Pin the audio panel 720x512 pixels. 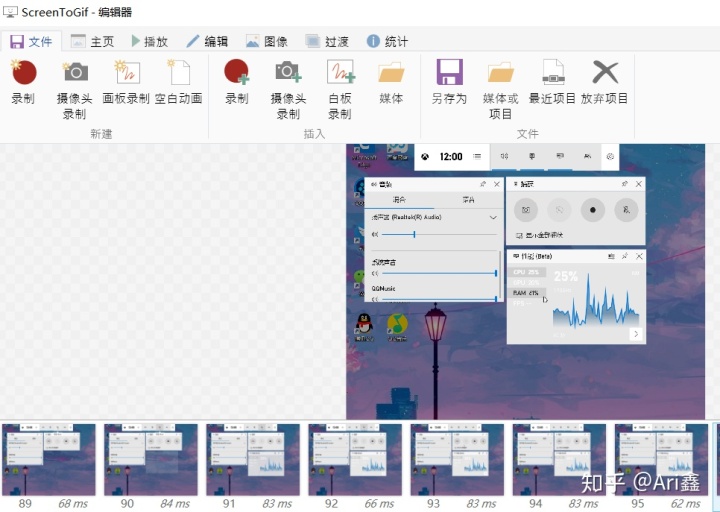pyautogui.click(x=483, y=184)
